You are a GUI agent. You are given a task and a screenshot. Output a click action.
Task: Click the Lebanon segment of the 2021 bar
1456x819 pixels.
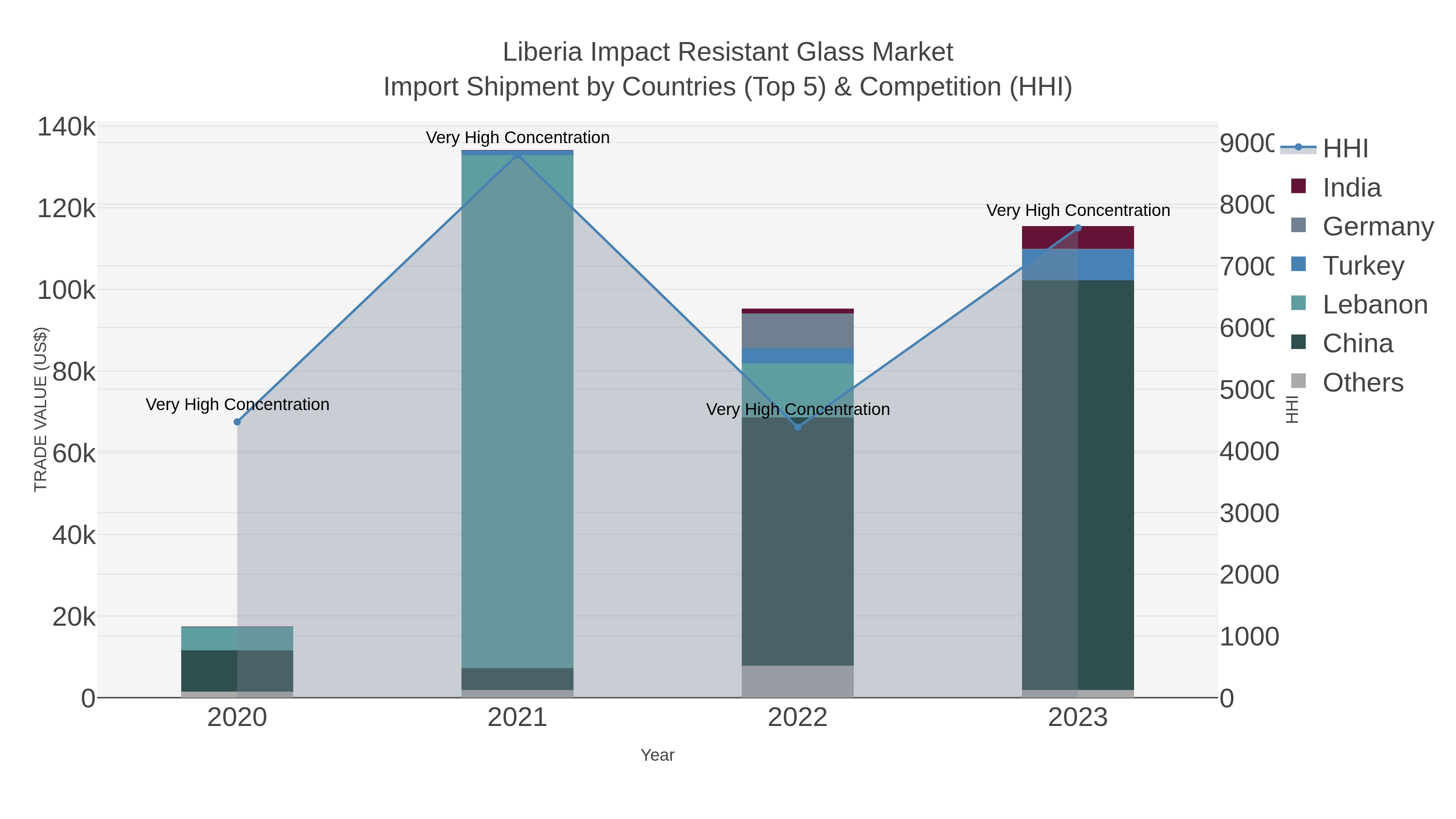(517, 411)
